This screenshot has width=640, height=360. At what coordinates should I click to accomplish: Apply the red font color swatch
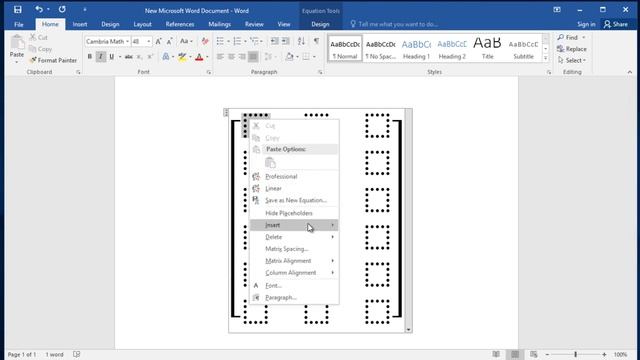[199, 57]
